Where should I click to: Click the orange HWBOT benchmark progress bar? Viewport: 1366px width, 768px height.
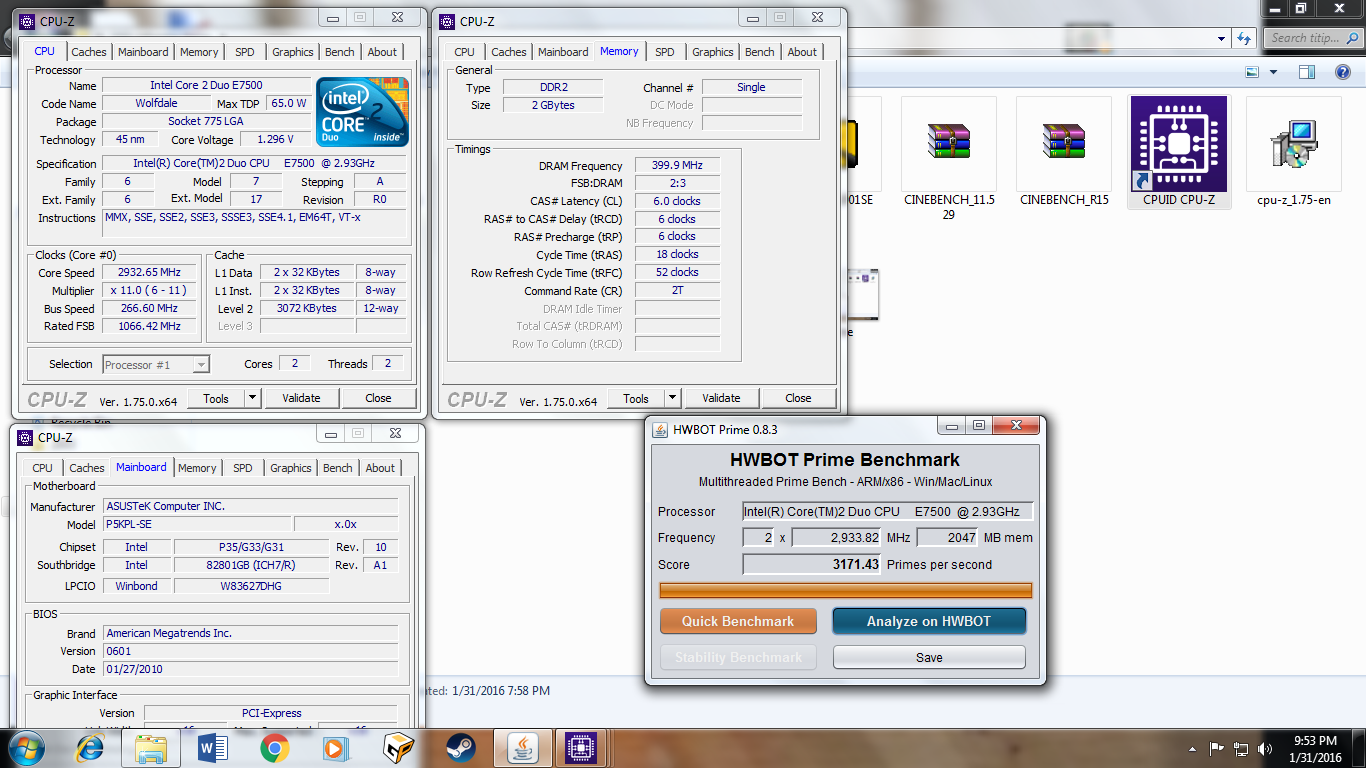[846, 591]
